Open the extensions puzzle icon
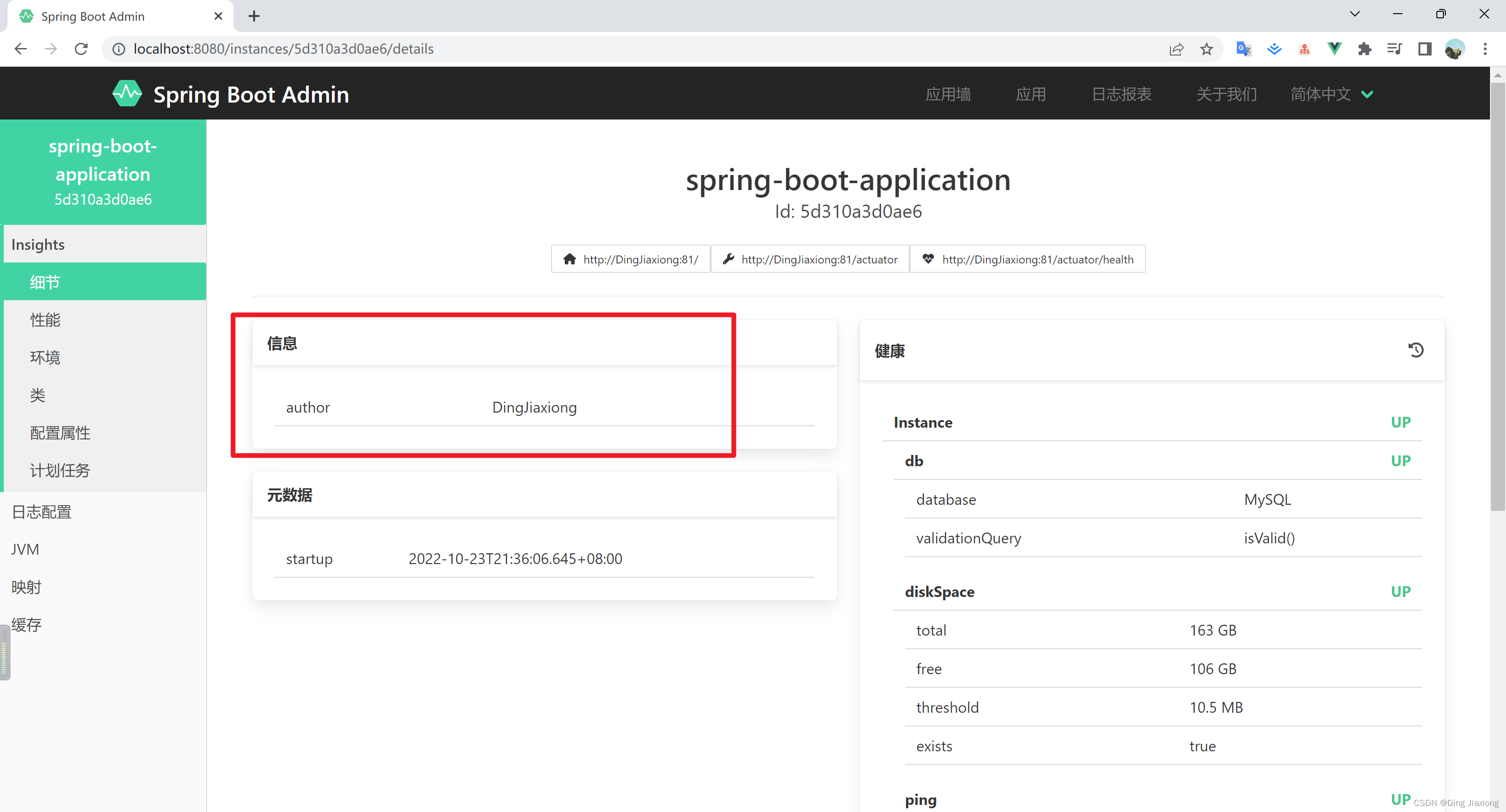Screen dimensions: 1506x812 1364,49
